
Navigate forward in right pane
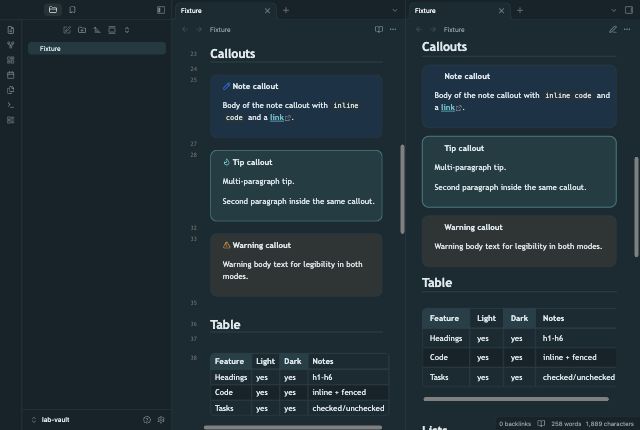click(x=433, y=29)
